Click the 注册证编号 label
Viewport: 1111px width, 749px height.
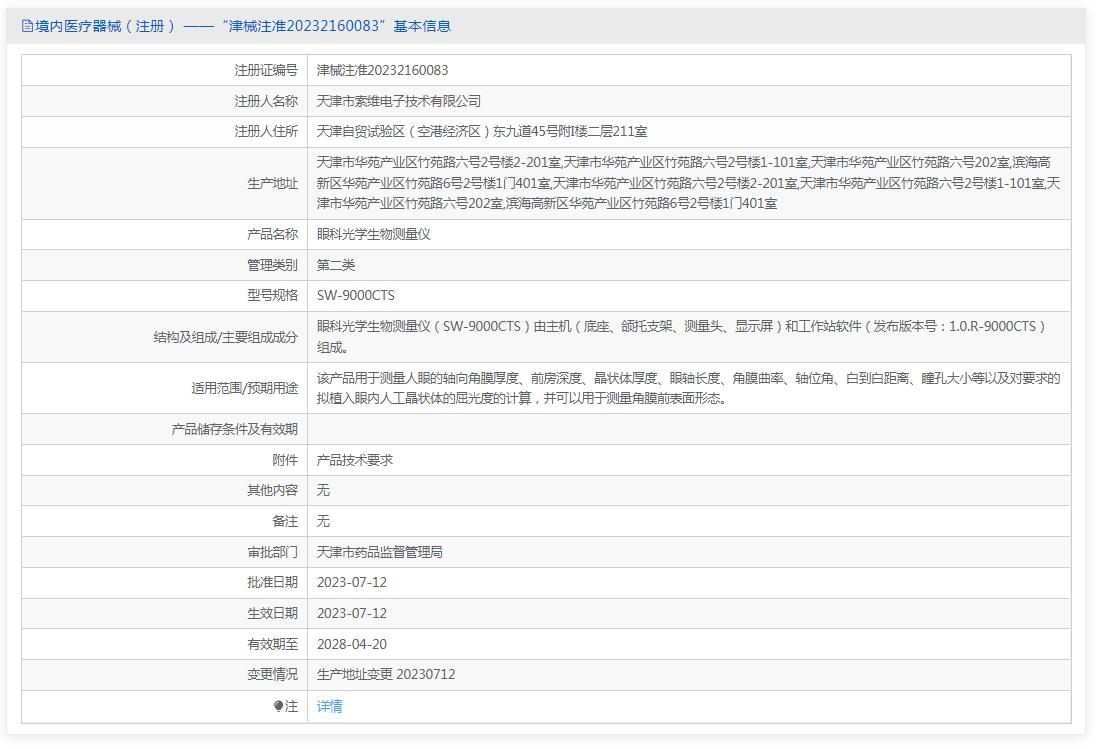pos(266,70)
